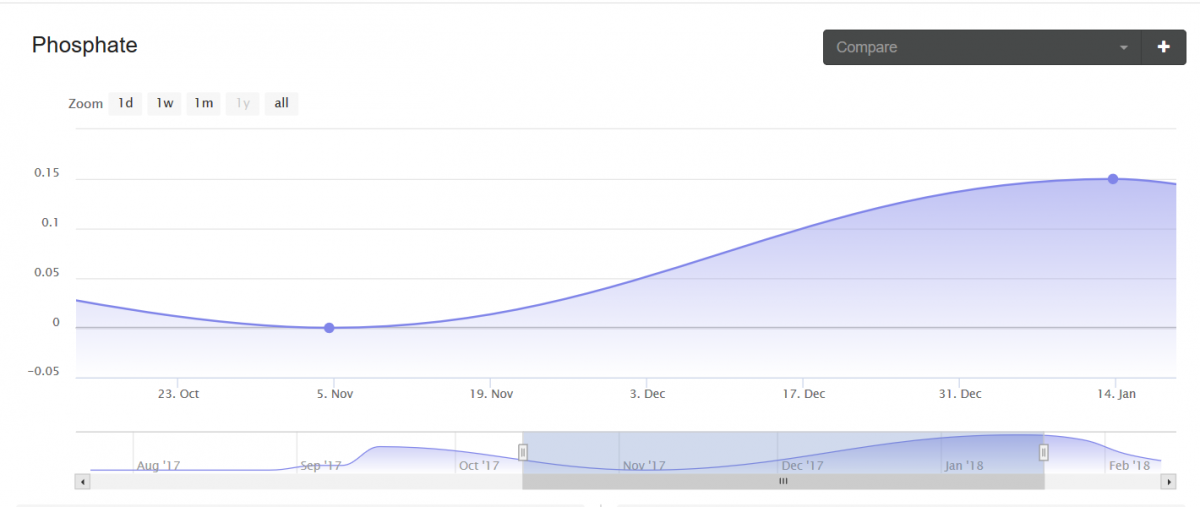Set zoom range to 1d
The image size is (1200, 507).
pyautogui.click(x=125, y=103)
